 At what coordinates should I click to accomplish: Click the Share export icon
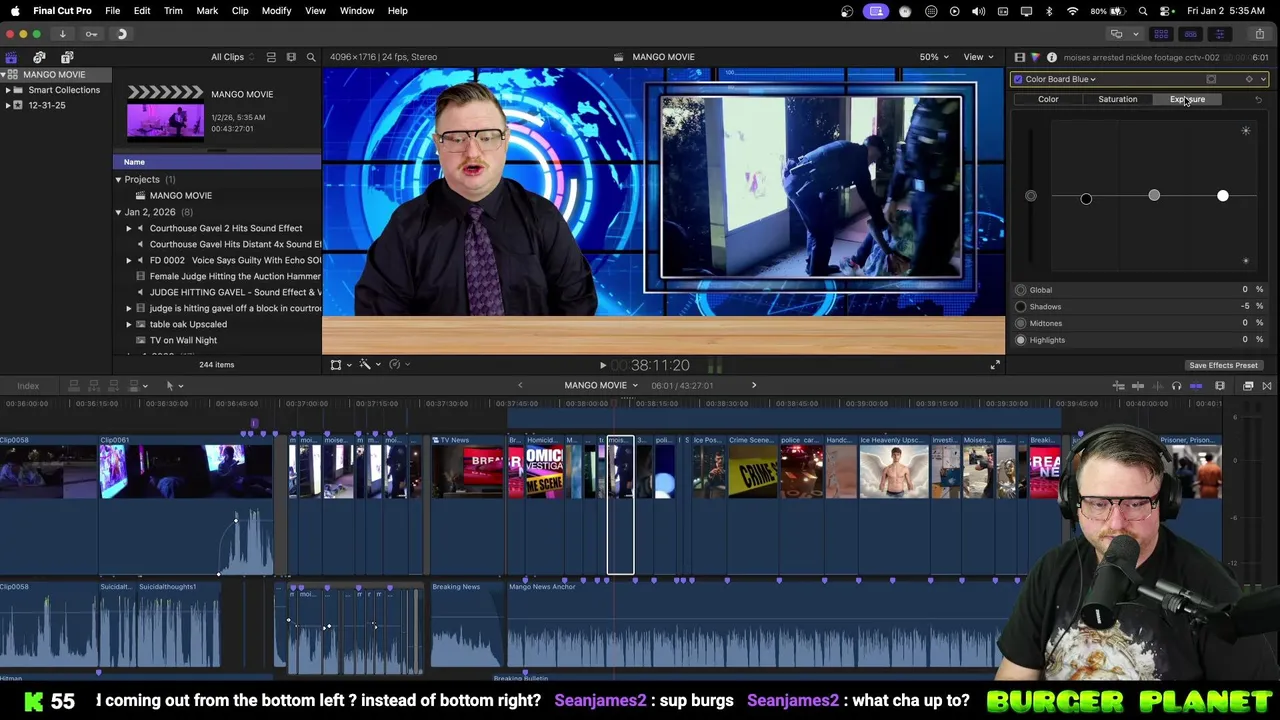pyautogui.click(x=1259, y=34)
